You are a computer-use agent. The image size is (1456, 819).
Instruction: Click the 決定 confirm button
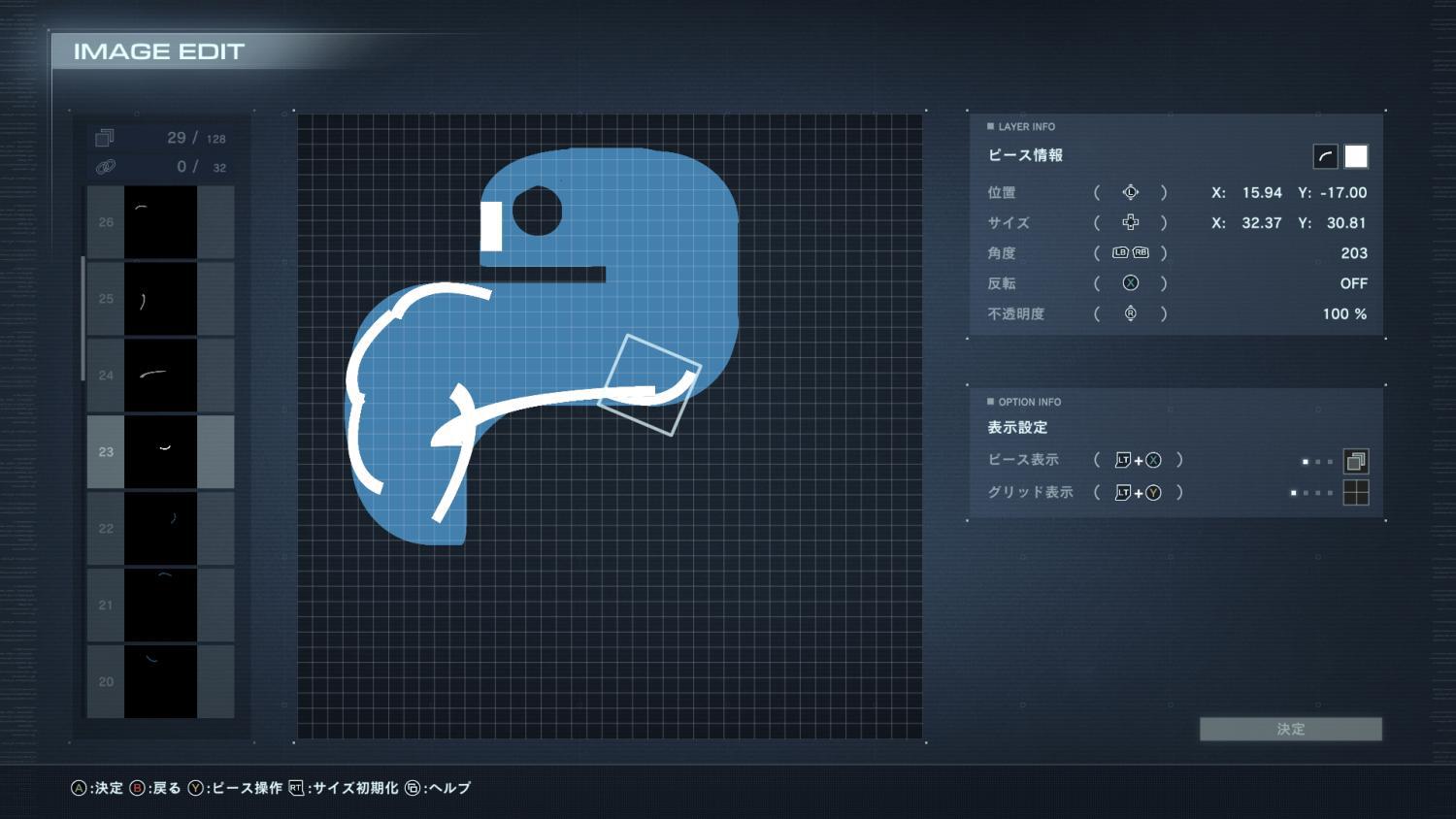(1291, 729)
